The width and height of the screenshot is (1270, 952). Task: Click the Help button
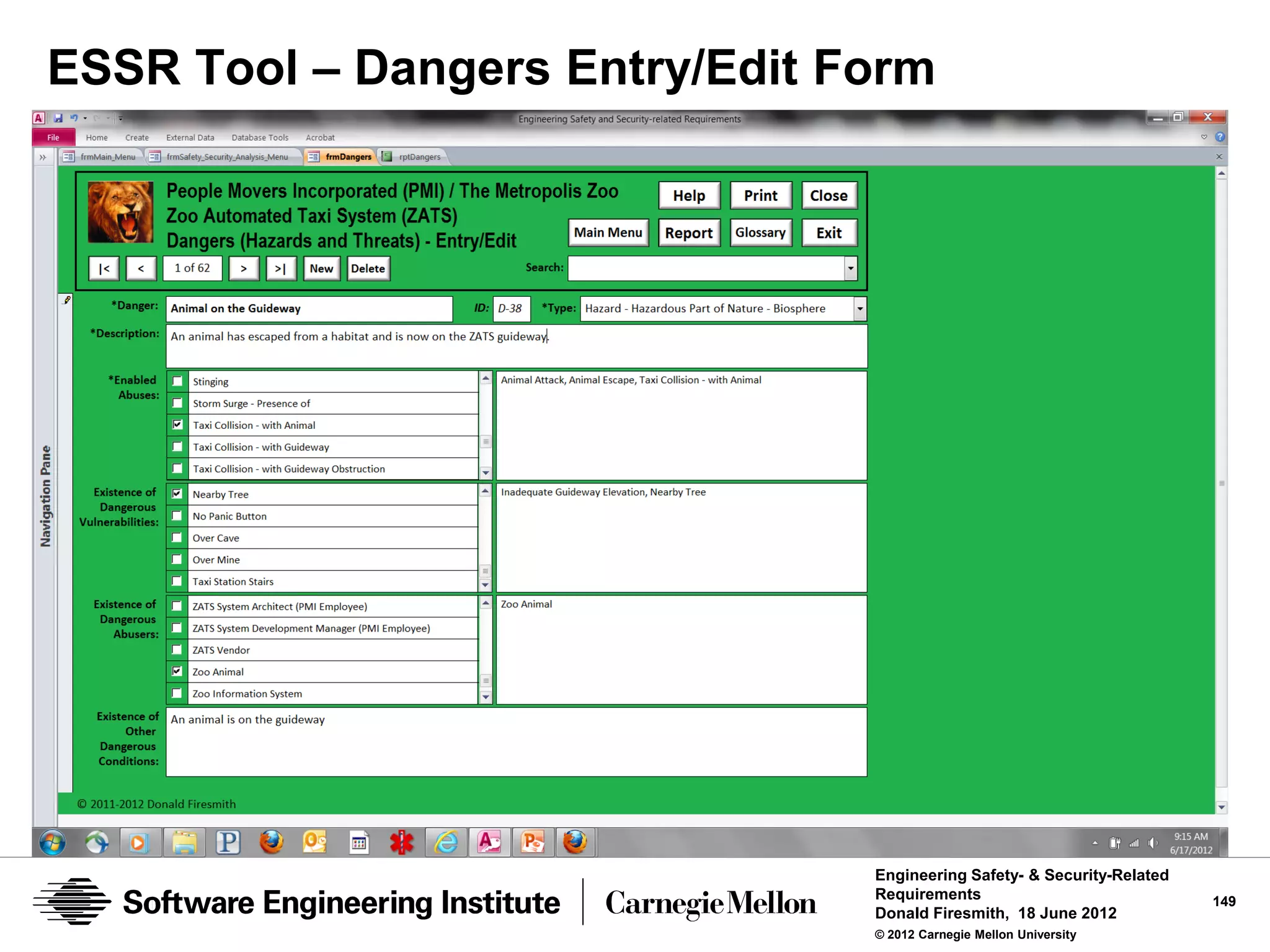pyautogui.click(x=689, y=195)
